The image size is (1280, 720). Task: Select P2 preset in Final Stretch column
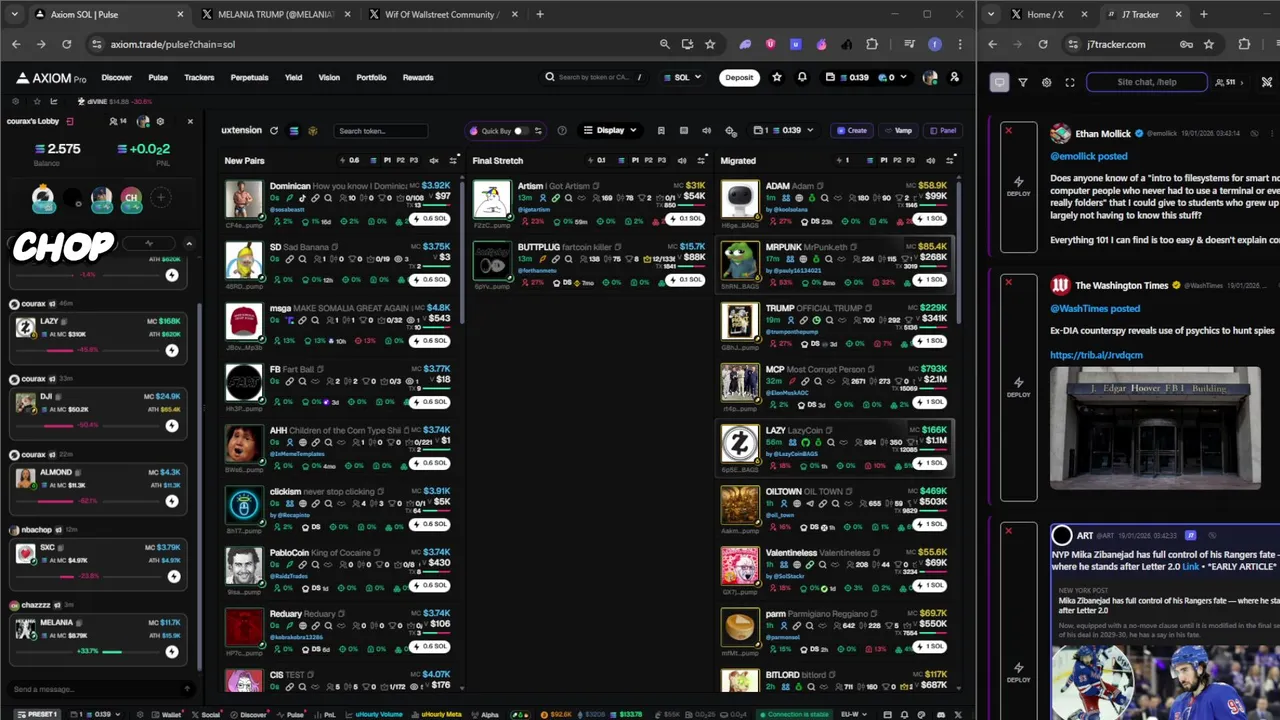tap(648, 160)
